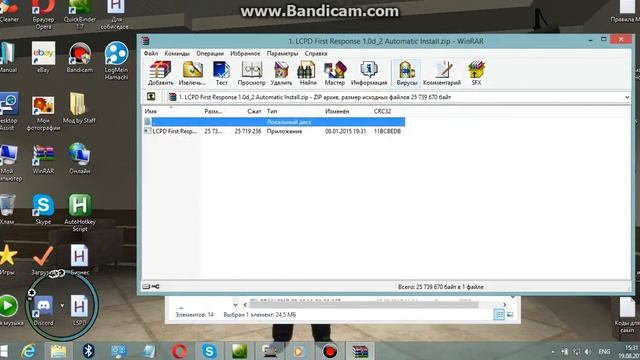Select the LSPD desktop file icon

click(x=79, y=311)
